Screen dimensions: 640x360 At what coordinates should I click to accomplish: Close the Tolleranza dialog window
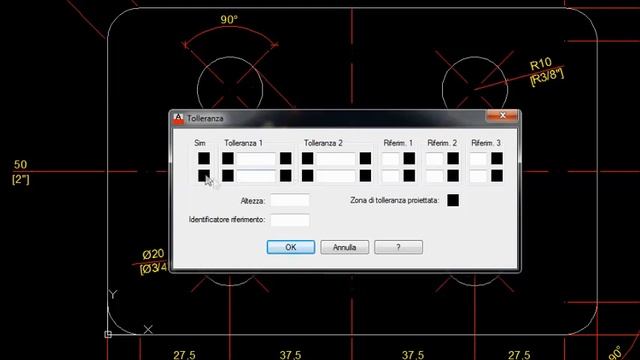pyautogui.click(x=502, y=116)
